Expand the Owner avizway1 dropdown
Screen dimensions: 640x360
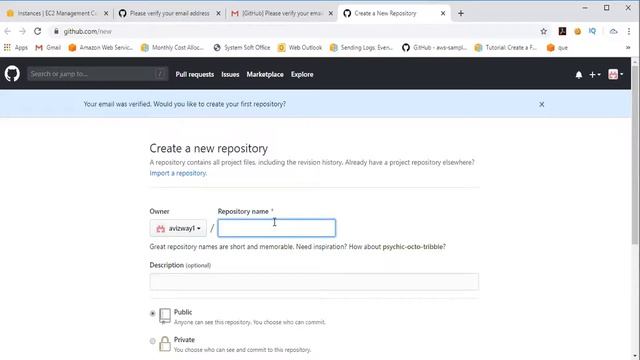tap(178, 228)
